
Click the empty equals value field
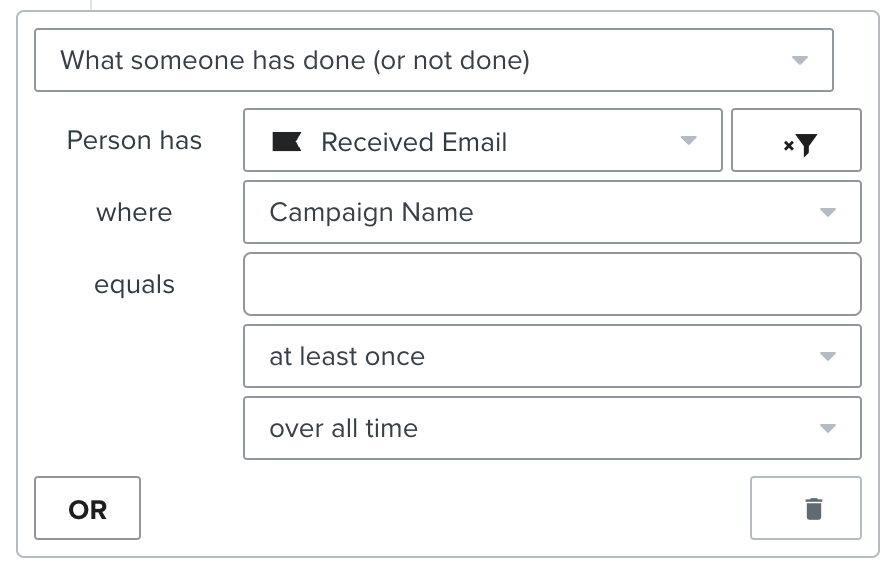[x=552, y=284]
